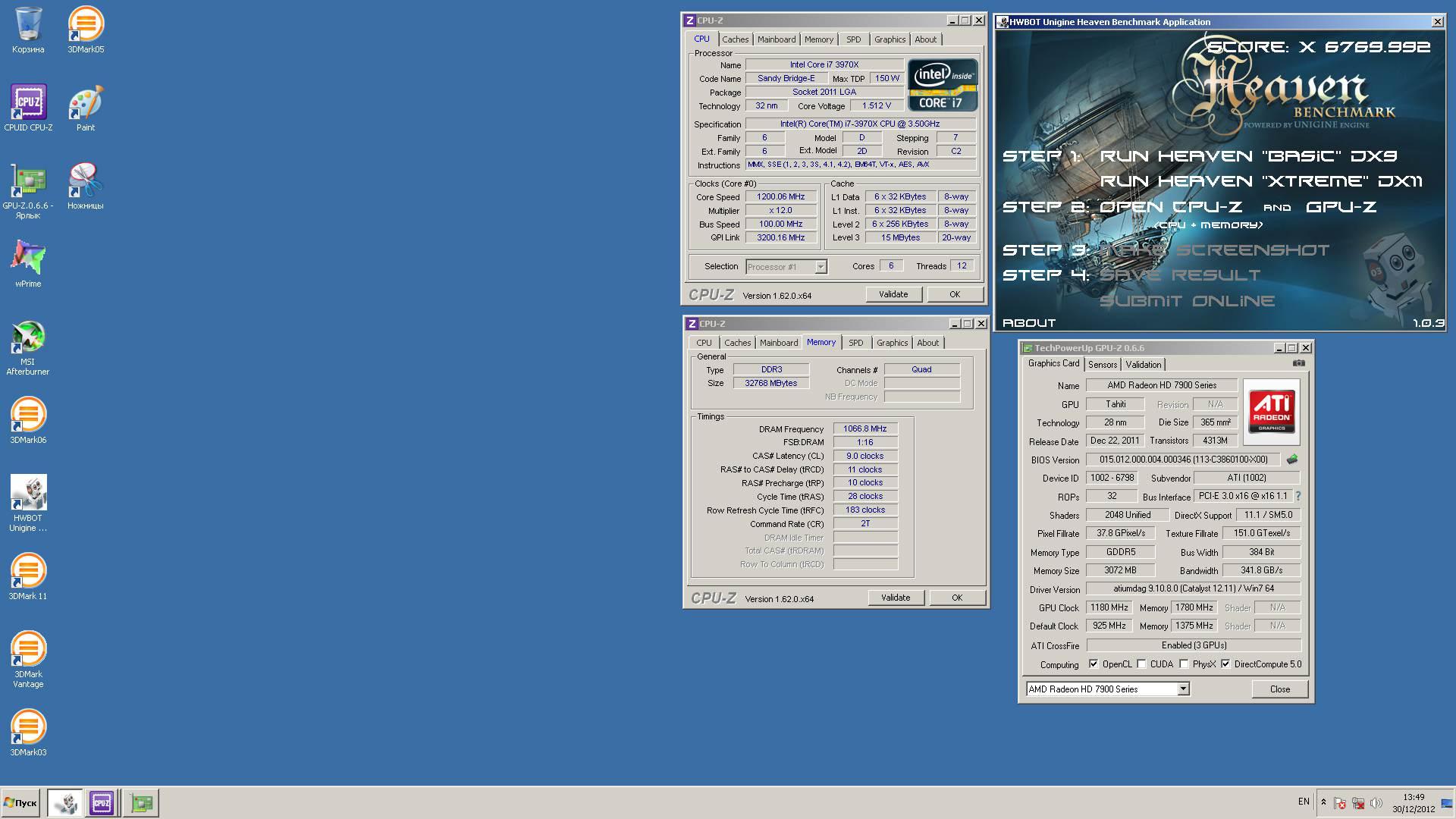Open Memory tab in top CPU-Z window

[819, 39]
